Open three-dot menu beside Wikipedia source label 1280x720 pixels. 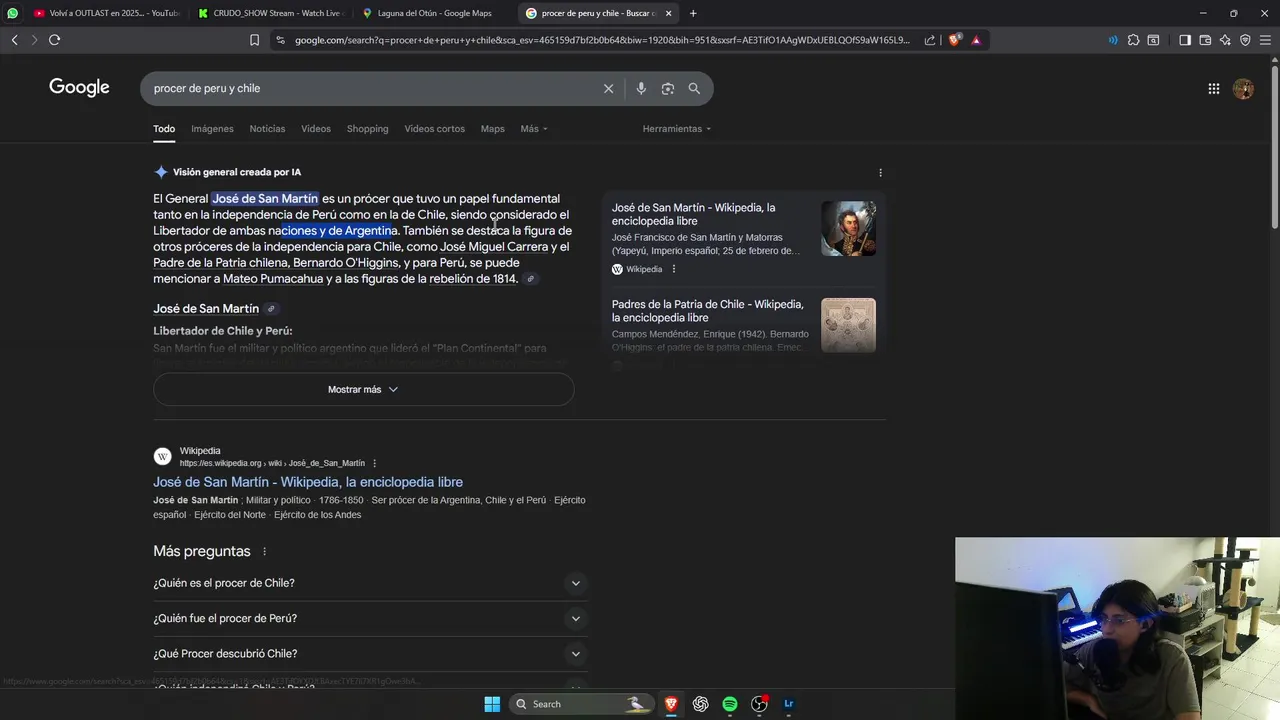pyautogui.click(x=673, y=269)
